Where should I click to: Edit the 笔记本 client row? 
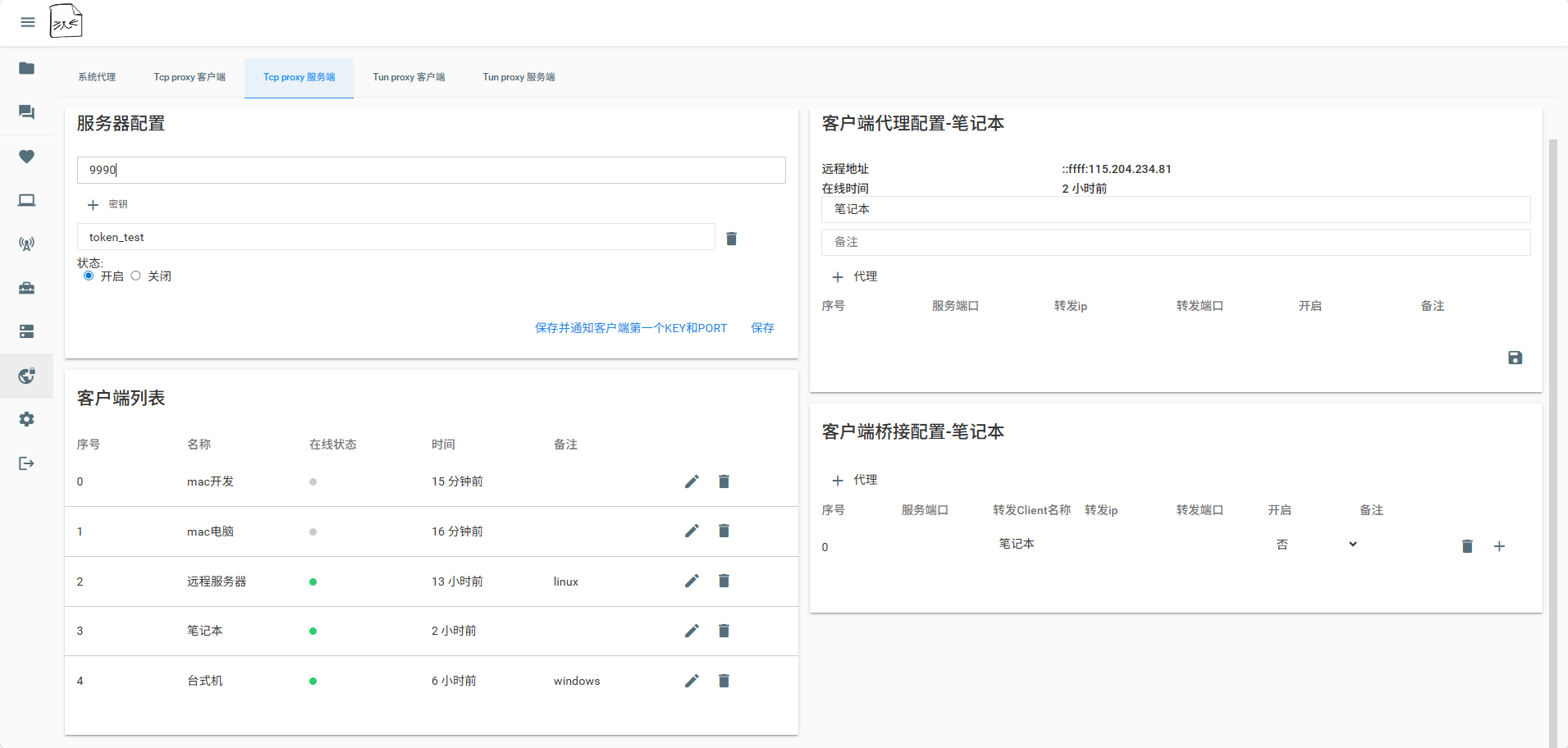692,631
